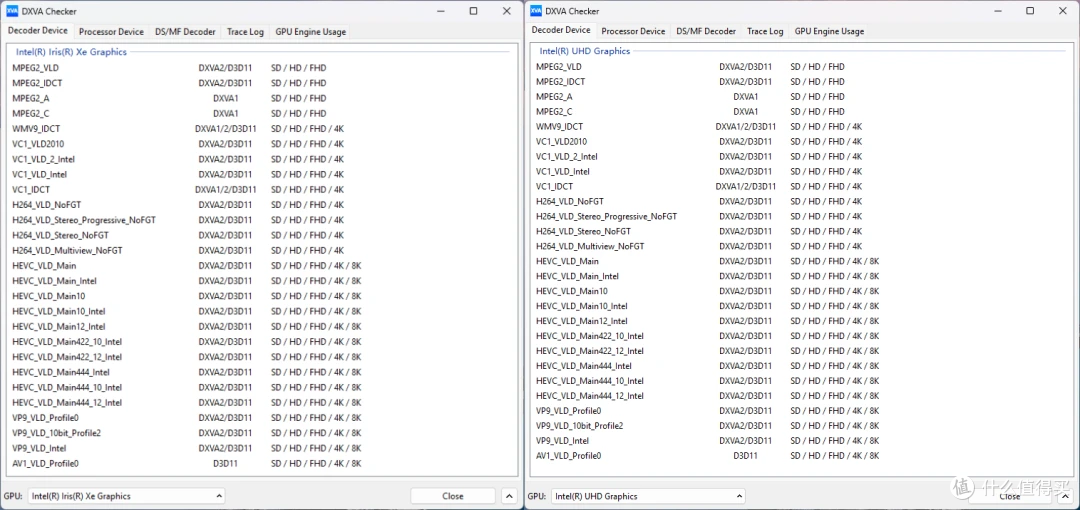Screen dimensions: 1080x510
Task: Switch to Trace Log tab in left window
Action: (x=245, y=32)
